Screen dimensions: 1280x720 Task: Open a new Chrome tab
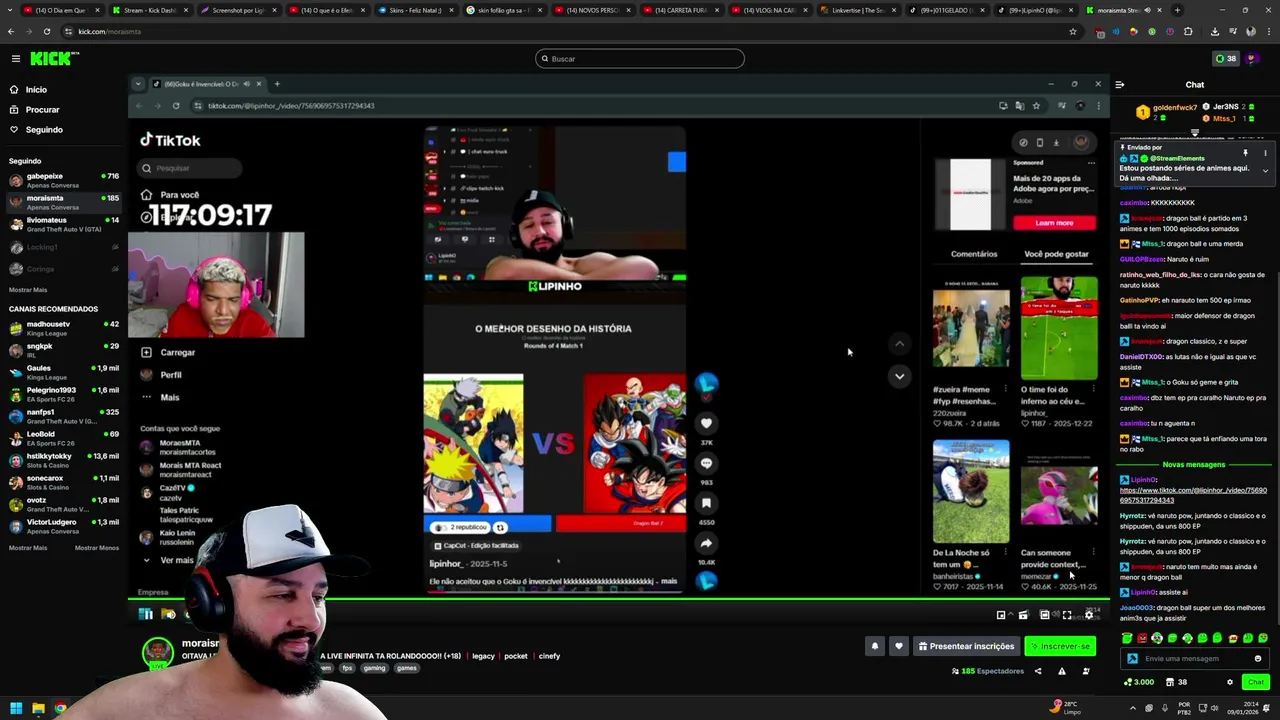(x=1177, y=10)
